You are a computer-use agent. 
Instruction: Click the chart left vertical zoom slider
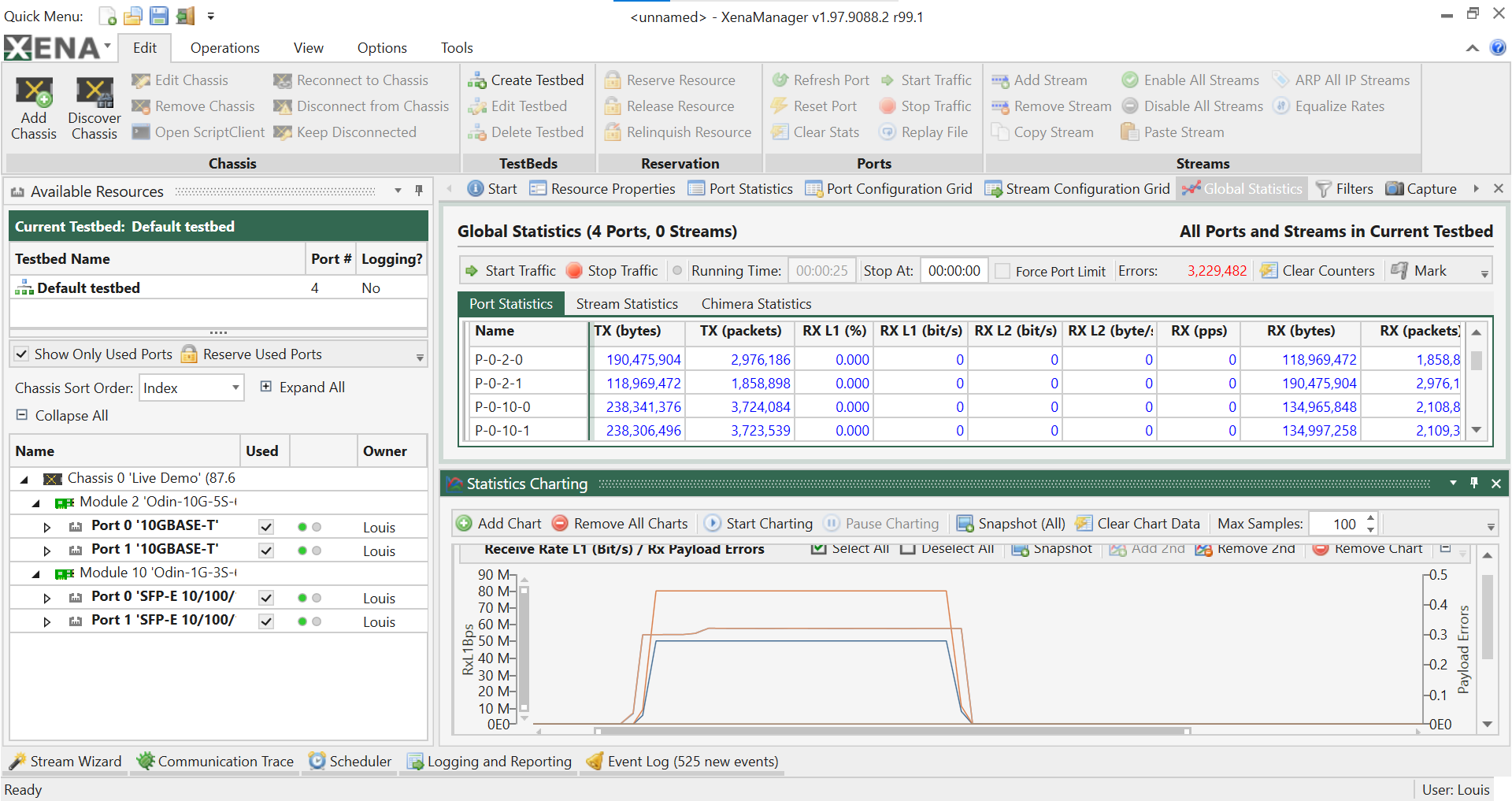pos(524,650)
